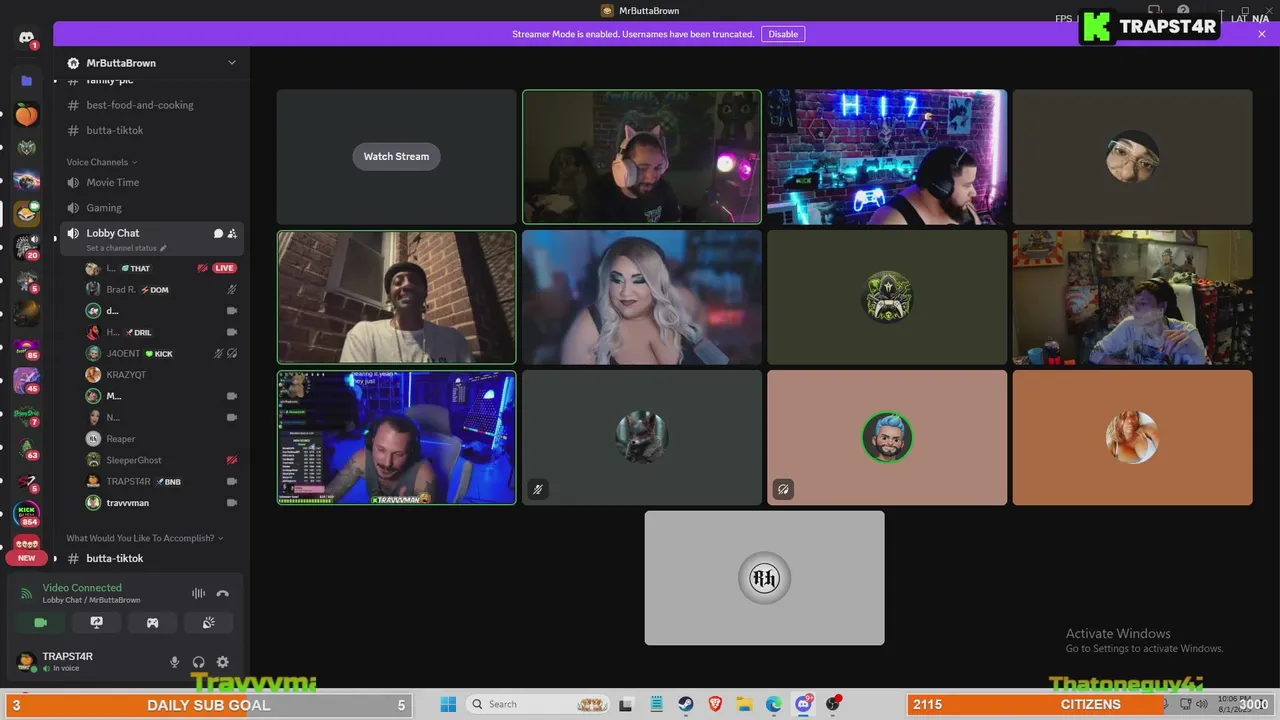The width and height of the screenshot is (1280, 720).
Task: Select user SleeperGhost in voice list
Action: coord(162,460)
